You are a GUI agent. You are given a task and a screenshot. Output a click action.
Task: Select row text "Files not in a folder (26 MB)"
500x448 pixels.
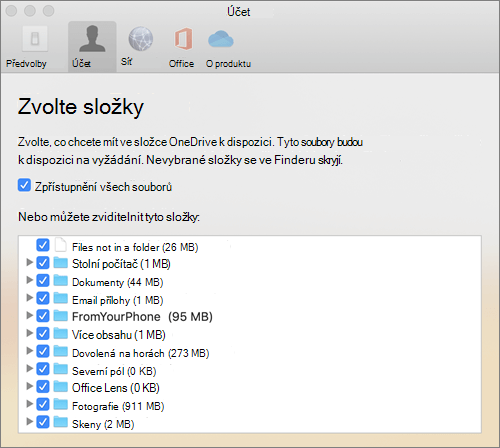coord(135,247)
